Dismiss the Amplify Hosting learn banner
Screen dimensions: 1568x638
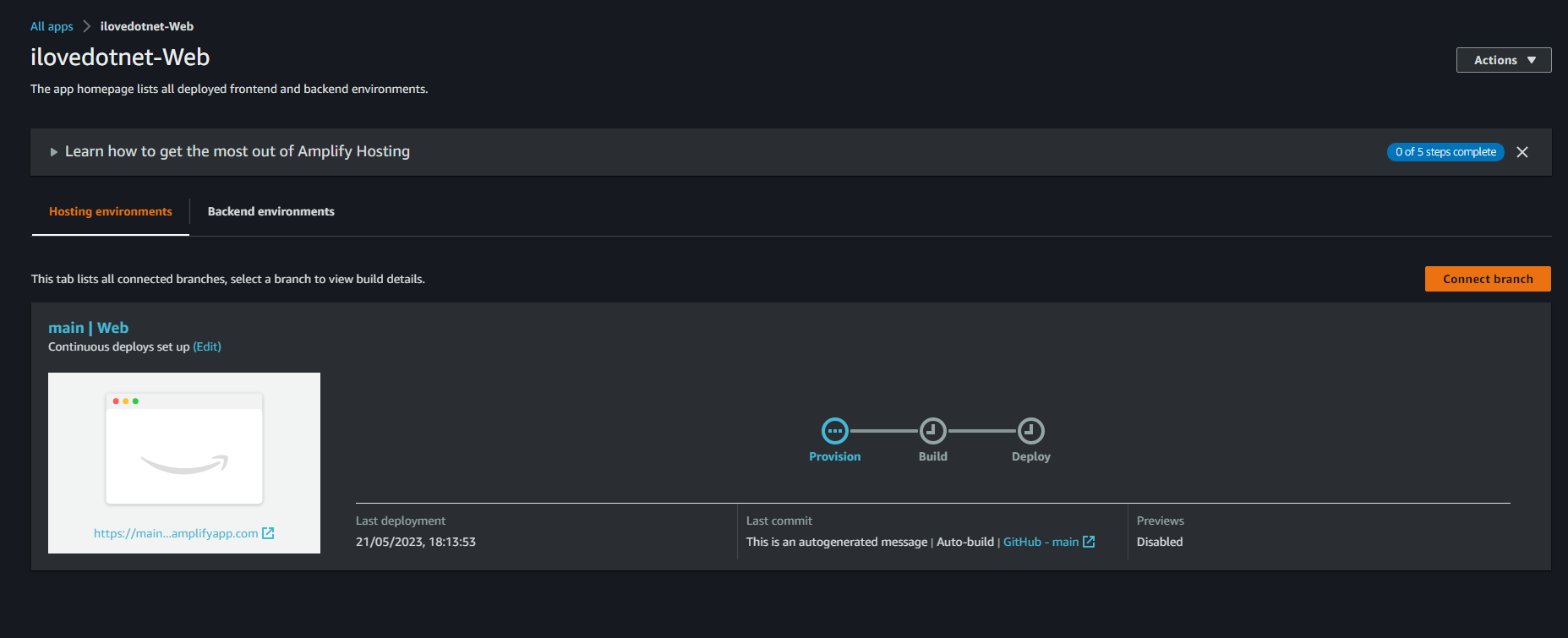pos(1522,152)
